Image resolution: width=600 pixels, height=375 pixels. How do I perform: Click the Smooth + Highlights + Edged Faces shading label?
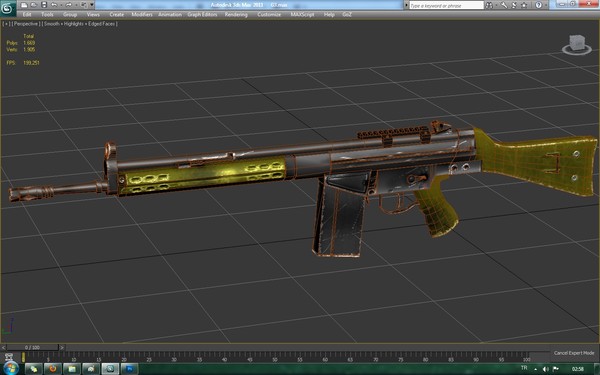point(80,24)
